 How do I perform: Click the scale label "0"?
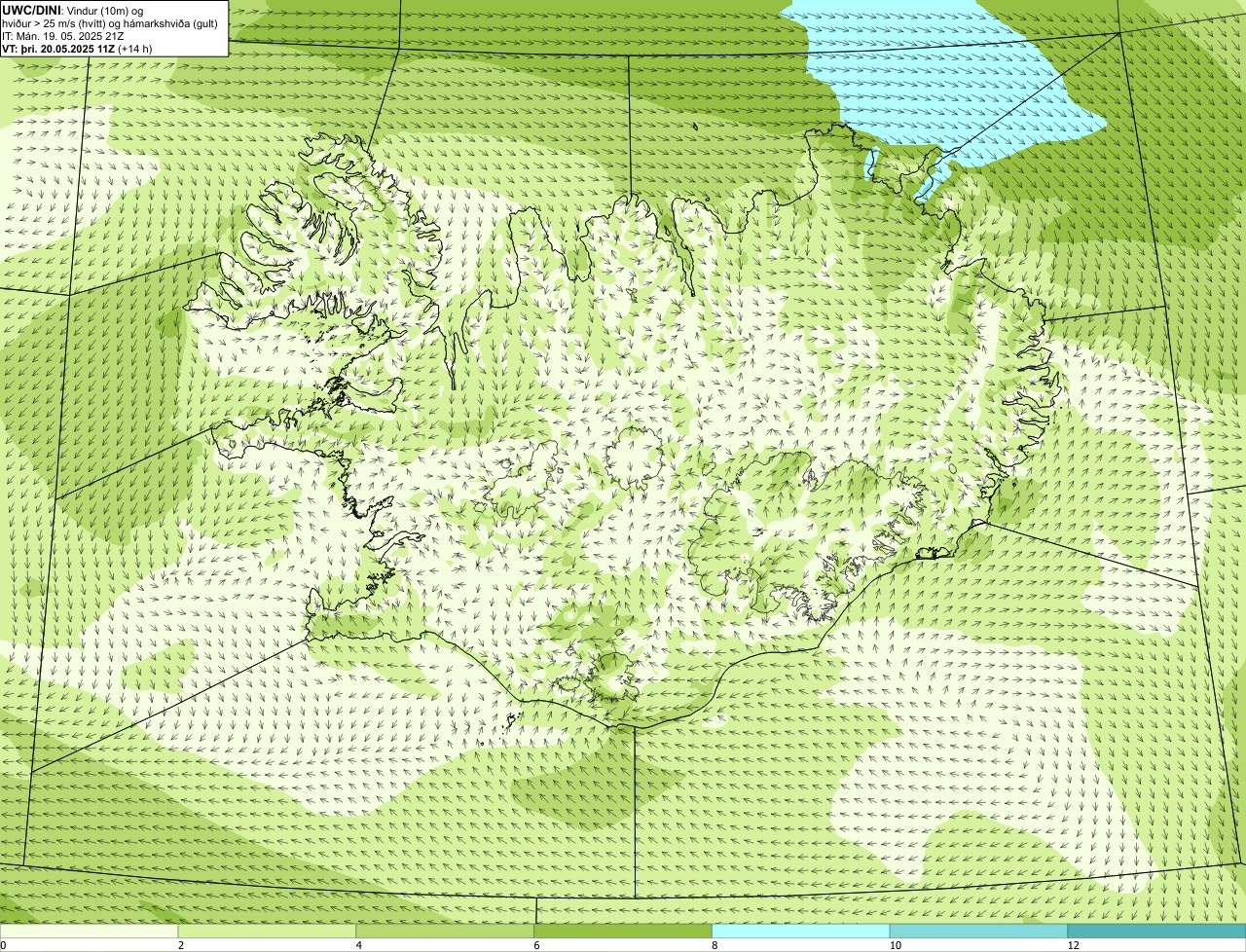(3, 945)
